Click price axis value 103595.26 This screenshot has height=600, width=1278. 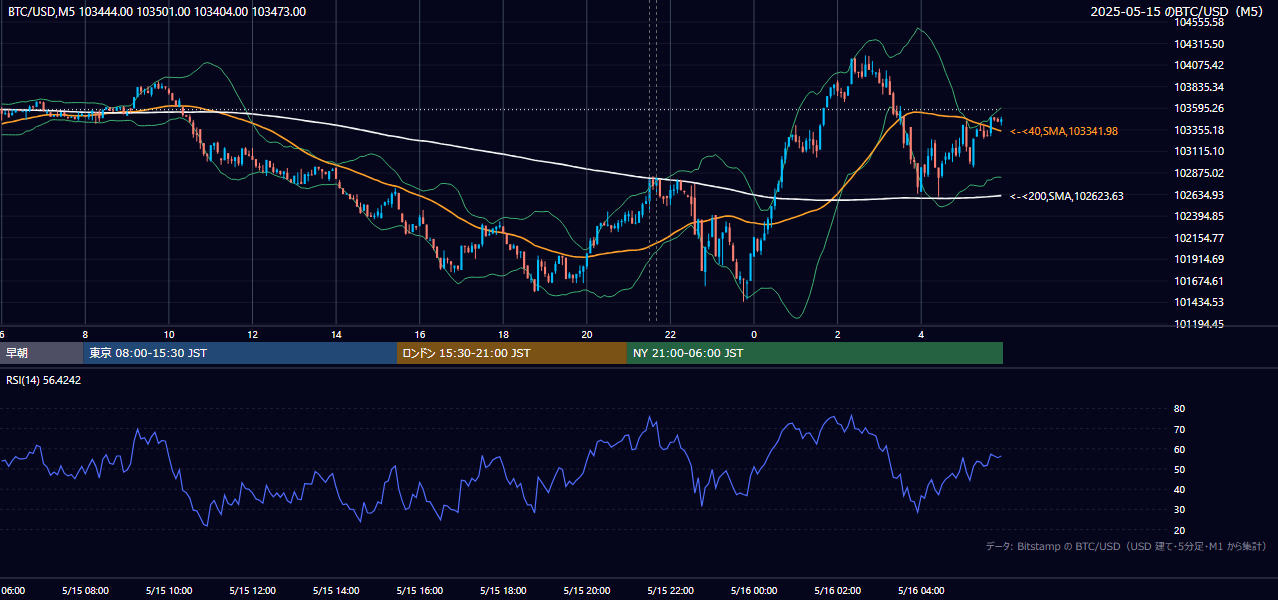coord(1199,108)
